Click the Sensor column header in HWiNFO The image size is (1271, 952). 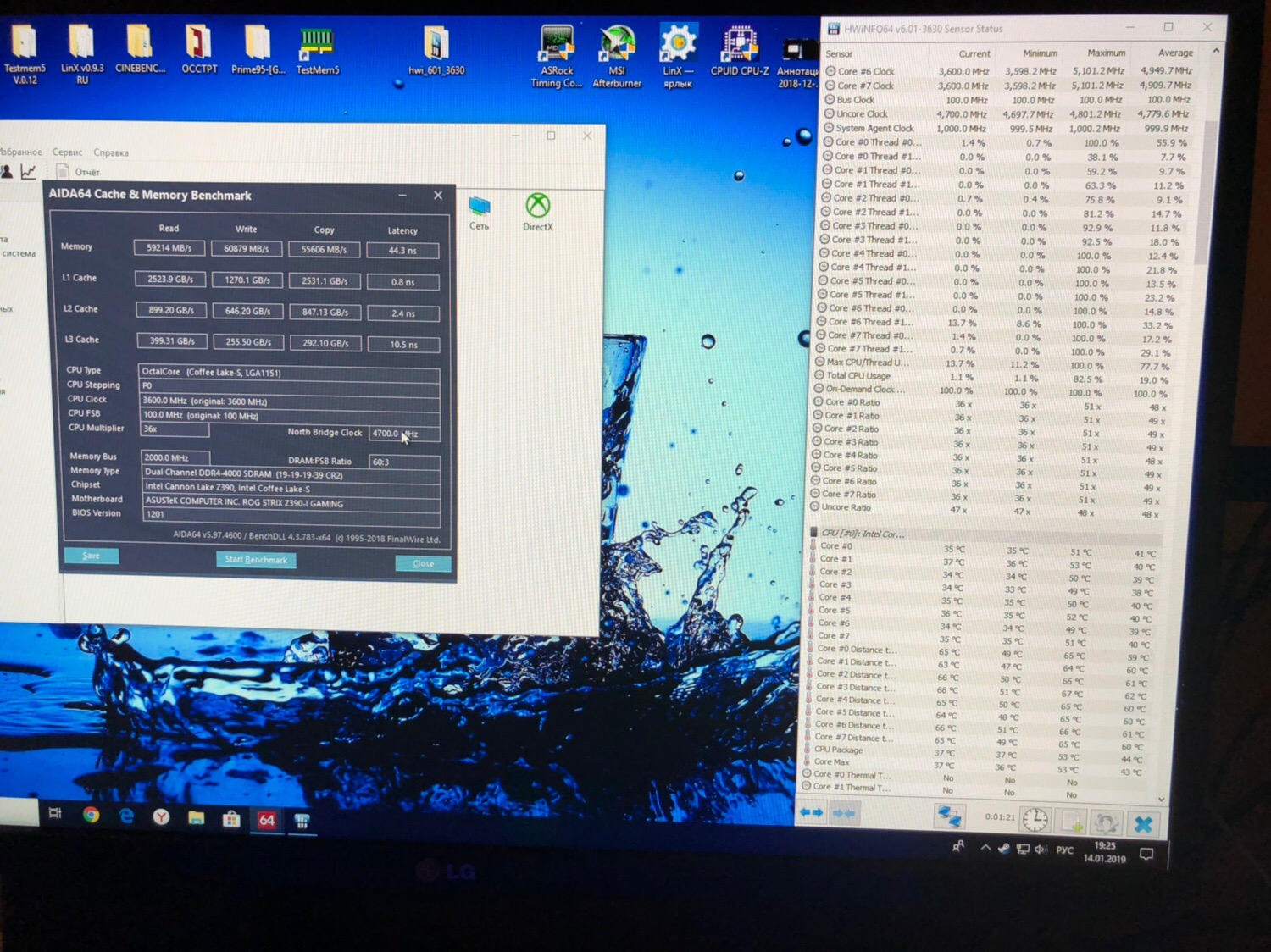pos(839,53)
